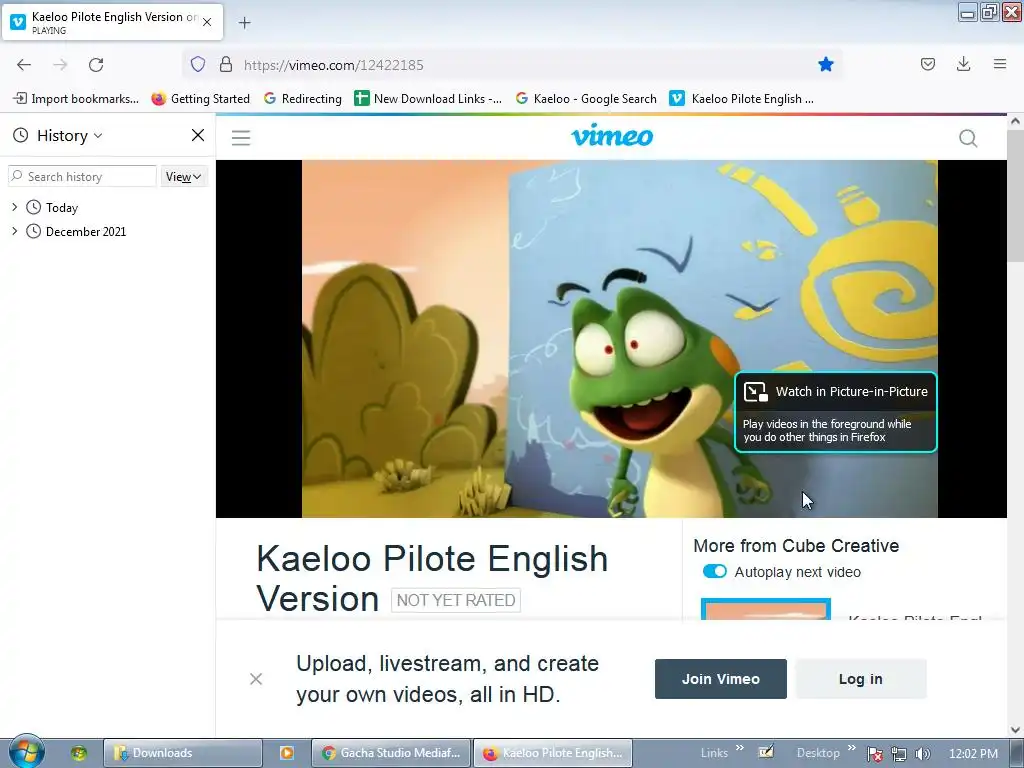Select the Today history entry
This screenshot has width=1024, height=768.
point(62,208)
